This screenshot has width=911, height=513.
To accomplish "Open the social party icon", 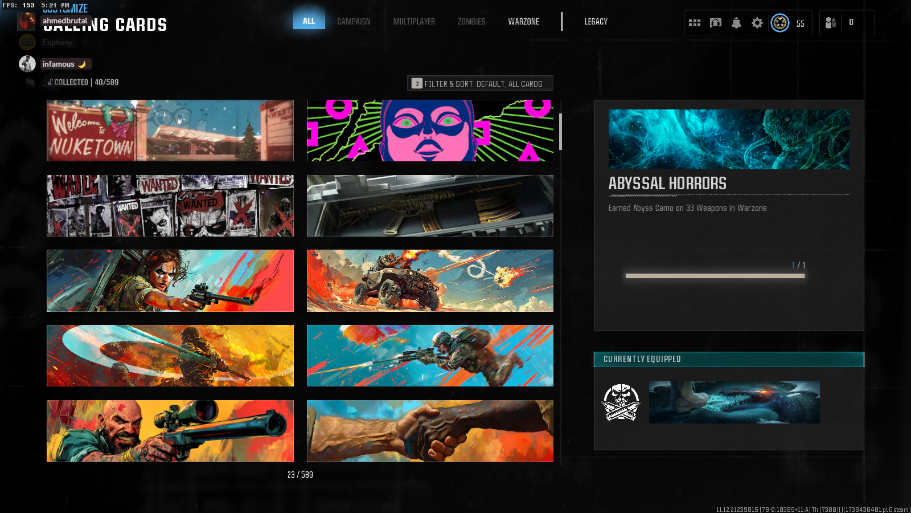I will 830,23.
